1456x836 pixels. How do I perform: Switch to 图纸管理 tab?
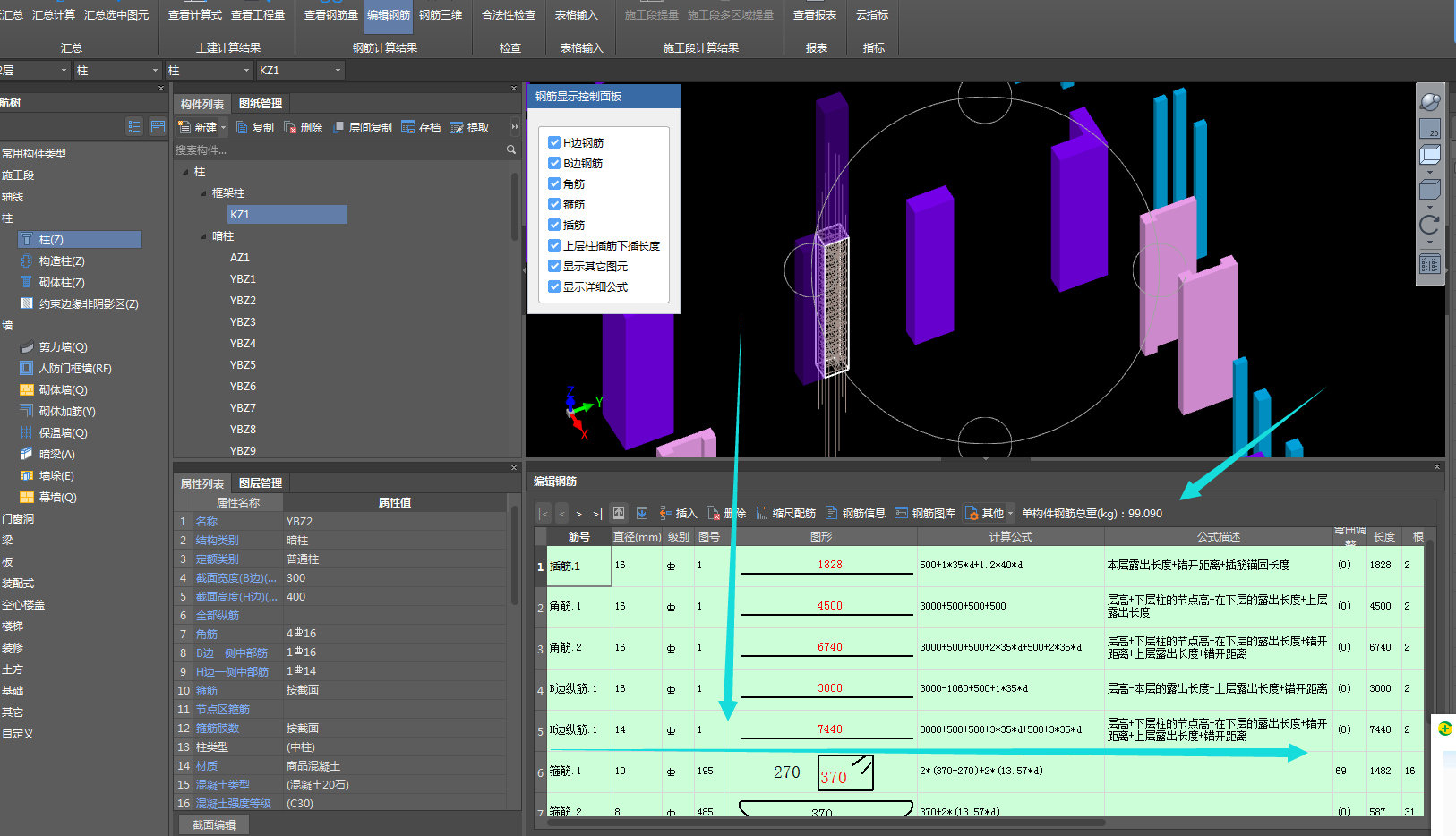click(261, 104)
